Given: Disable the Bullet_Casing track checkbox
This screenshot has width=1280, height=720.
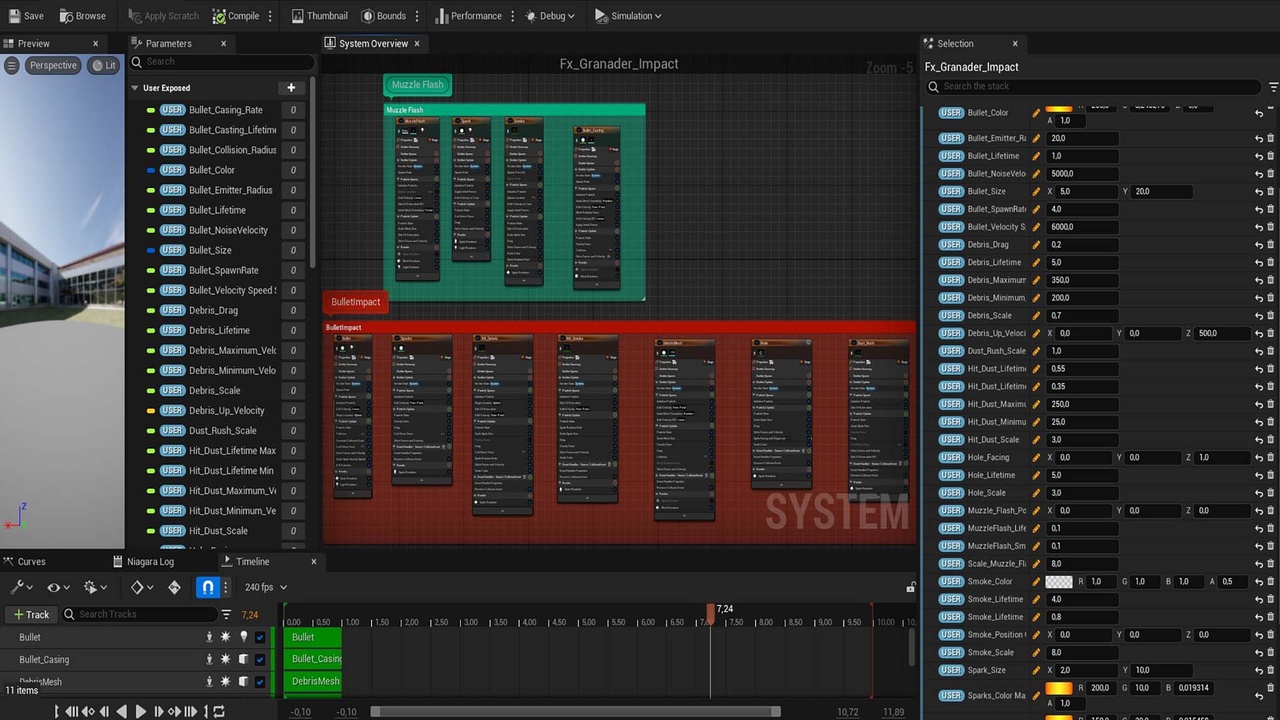Looking at the screenshot, I should (260, 659).
